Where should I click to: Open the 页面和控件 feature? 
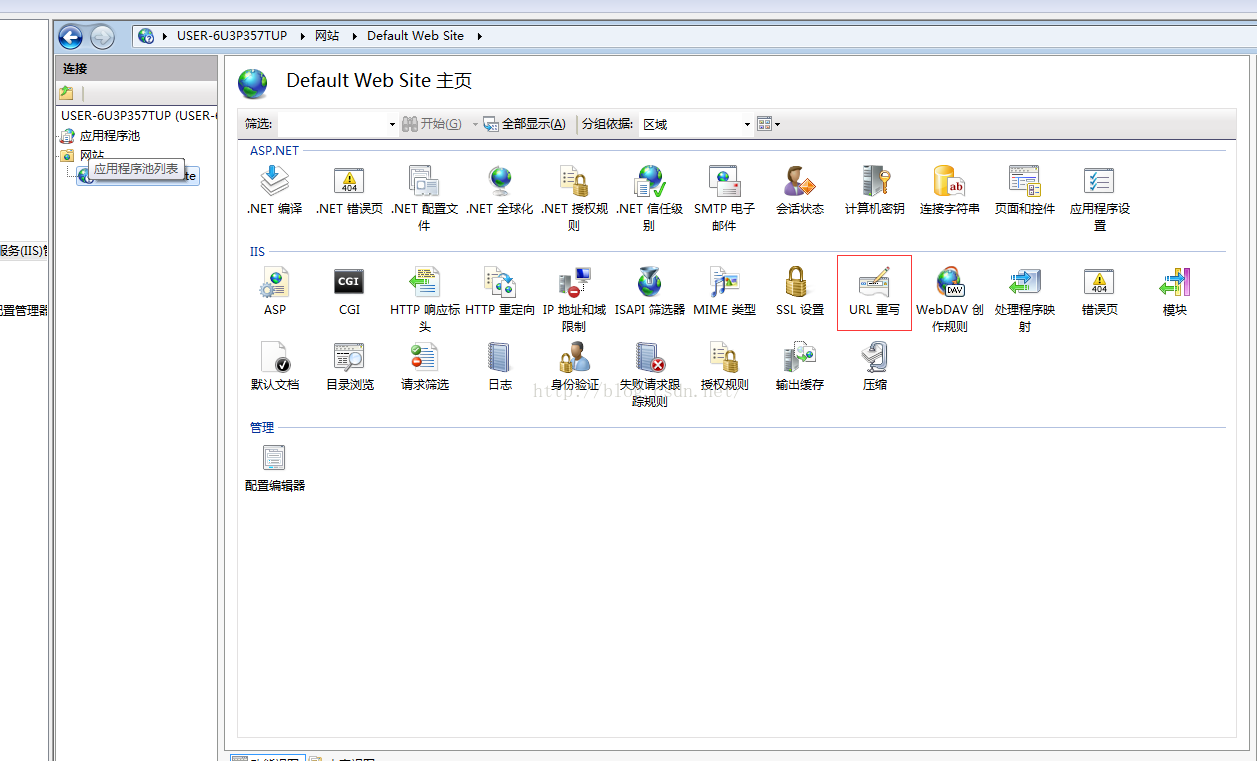[x=1024, y=190]
